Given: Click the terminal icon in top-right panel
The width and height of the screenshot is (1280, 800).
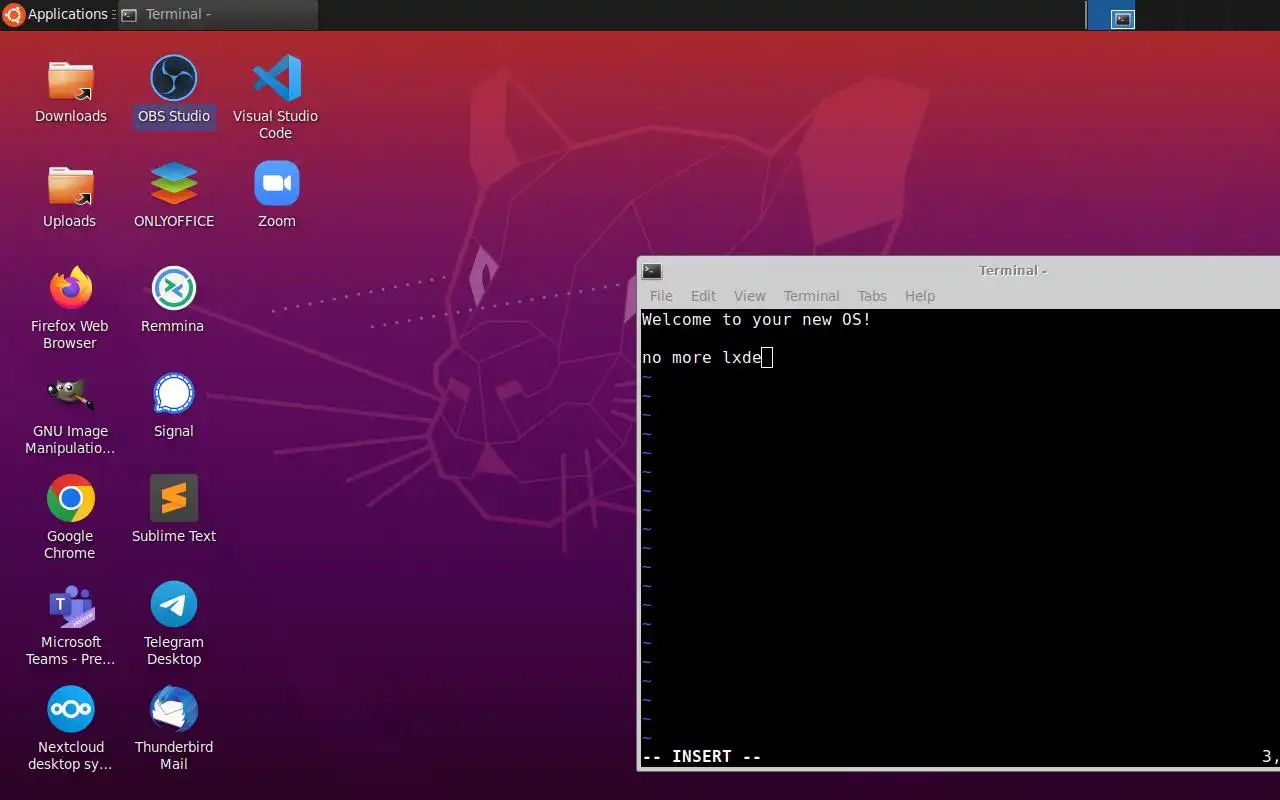Looking at the screenshot, I should [1123, 18].
